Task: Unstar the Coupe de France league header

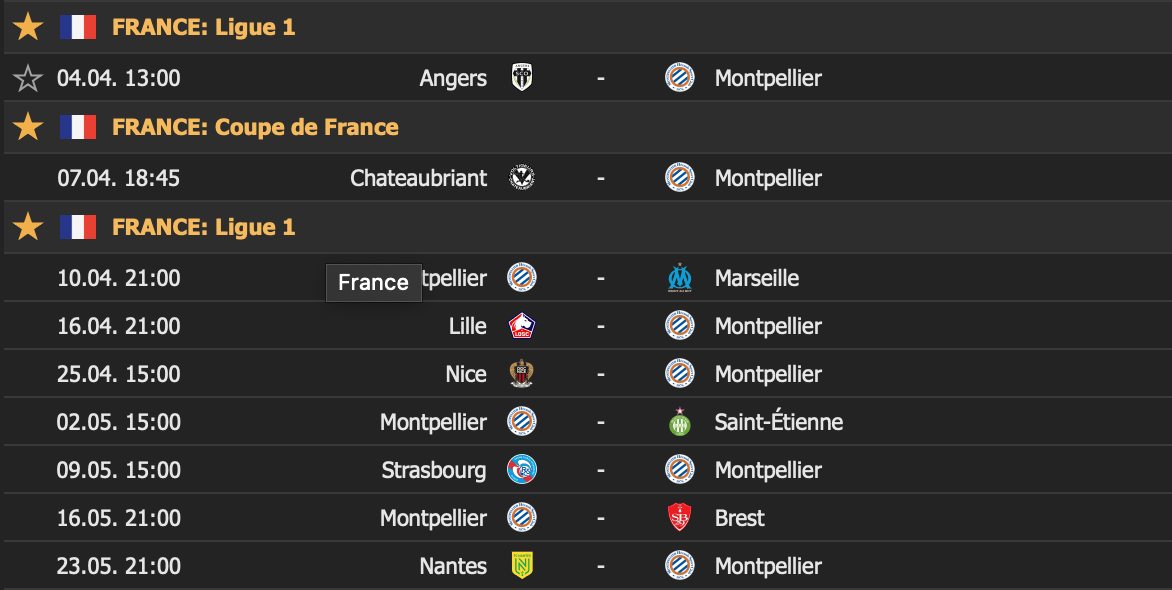Action: (x=28, y=127)
